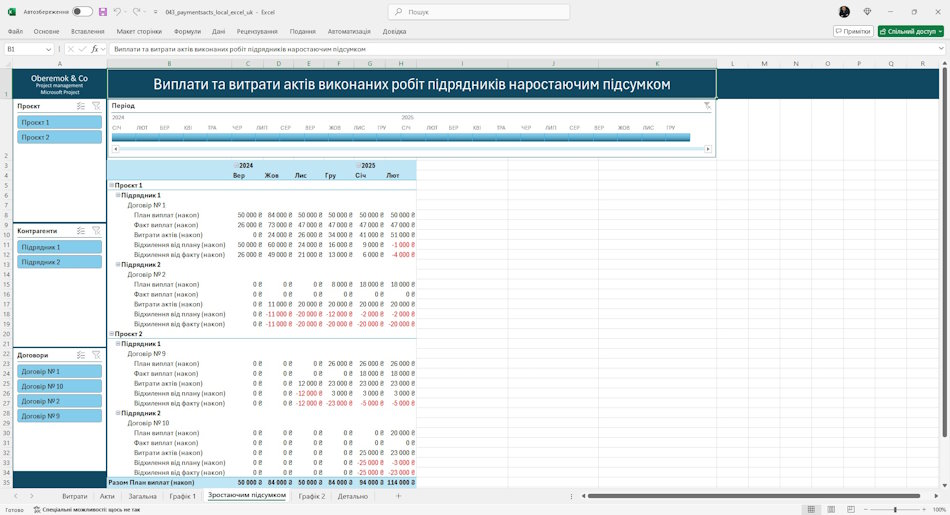
Task: Clear filter icon on Період timeline
Action: (707, 105)
